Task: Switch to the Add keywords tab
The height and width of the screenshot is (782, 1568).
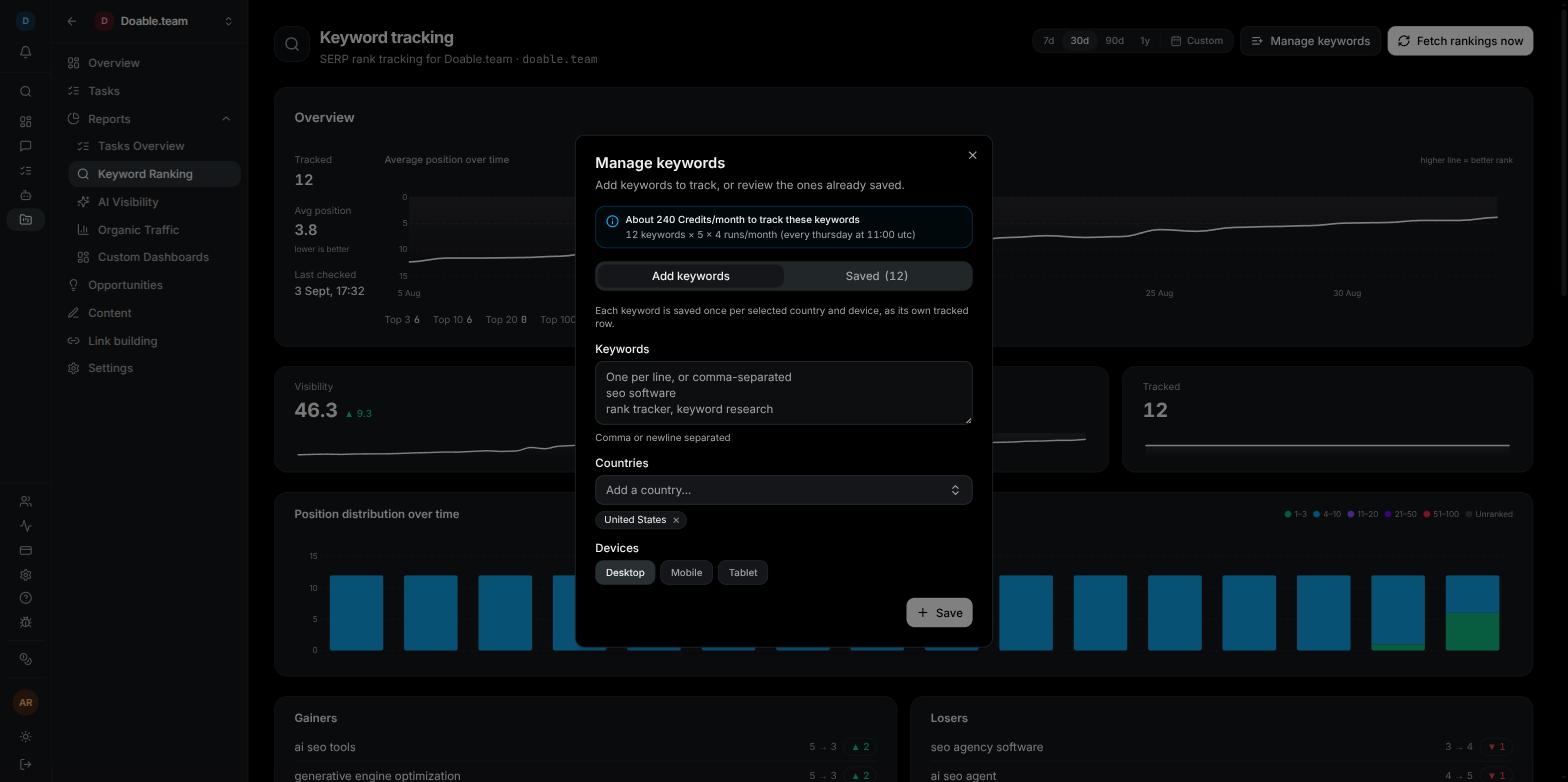Action: coord(690,276)
